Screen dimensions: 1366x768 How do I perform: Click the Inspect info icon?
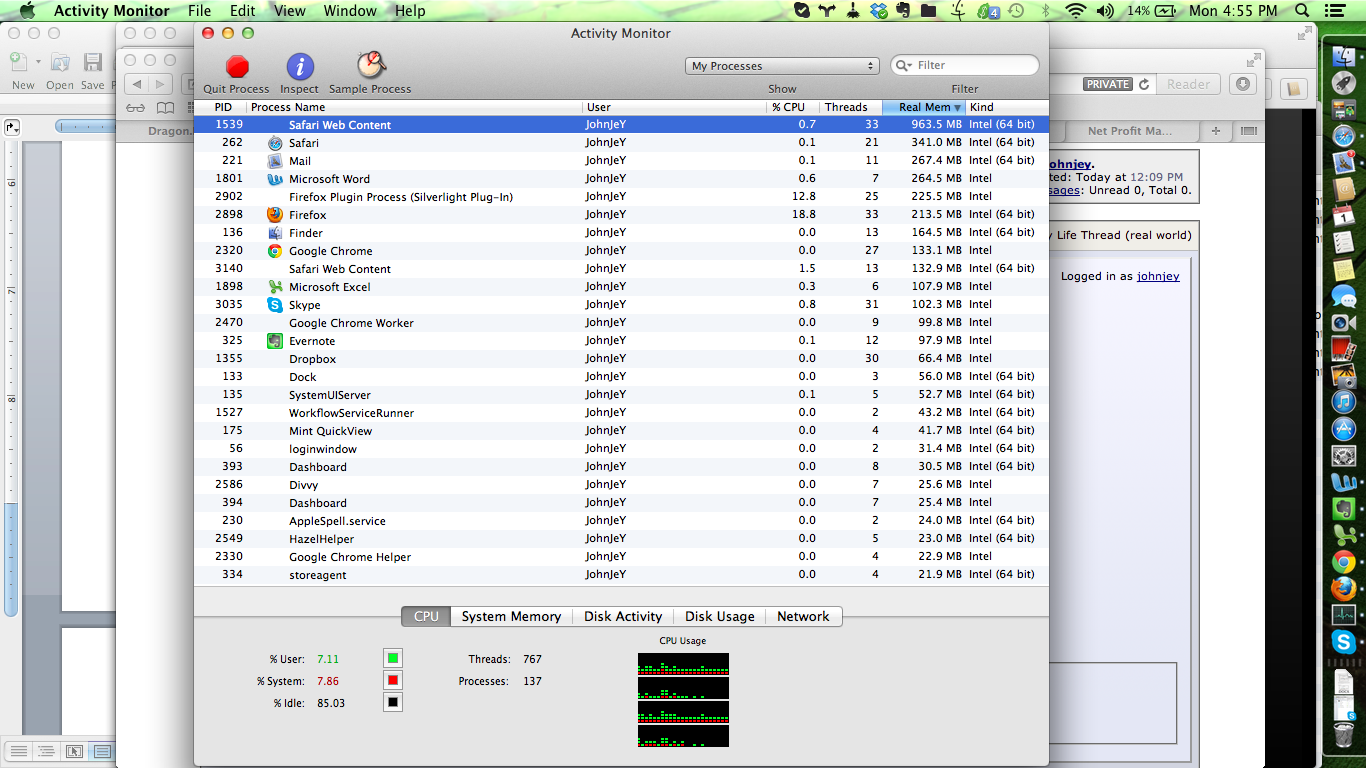300,67
